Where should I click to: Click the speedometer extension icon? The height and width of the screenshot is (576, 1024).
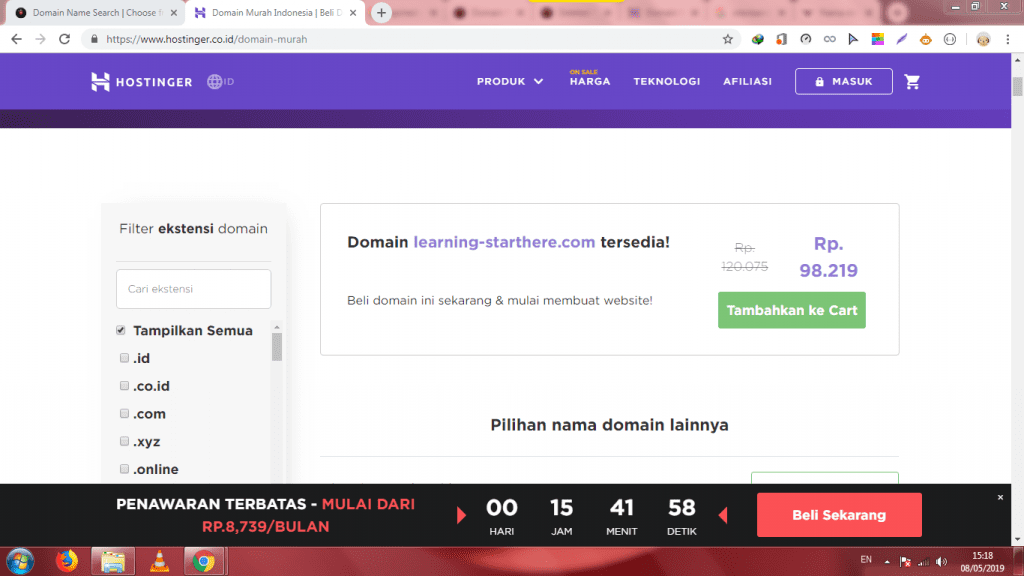pyautogui.click(x=806, y=39)
